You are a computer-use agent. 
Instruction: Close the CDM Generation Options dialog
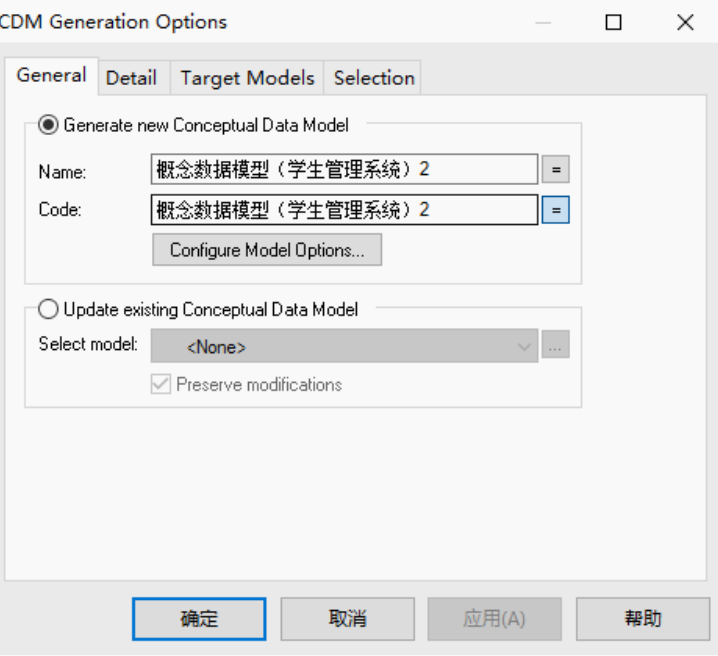pyautogui.click(x=685, y=22)
